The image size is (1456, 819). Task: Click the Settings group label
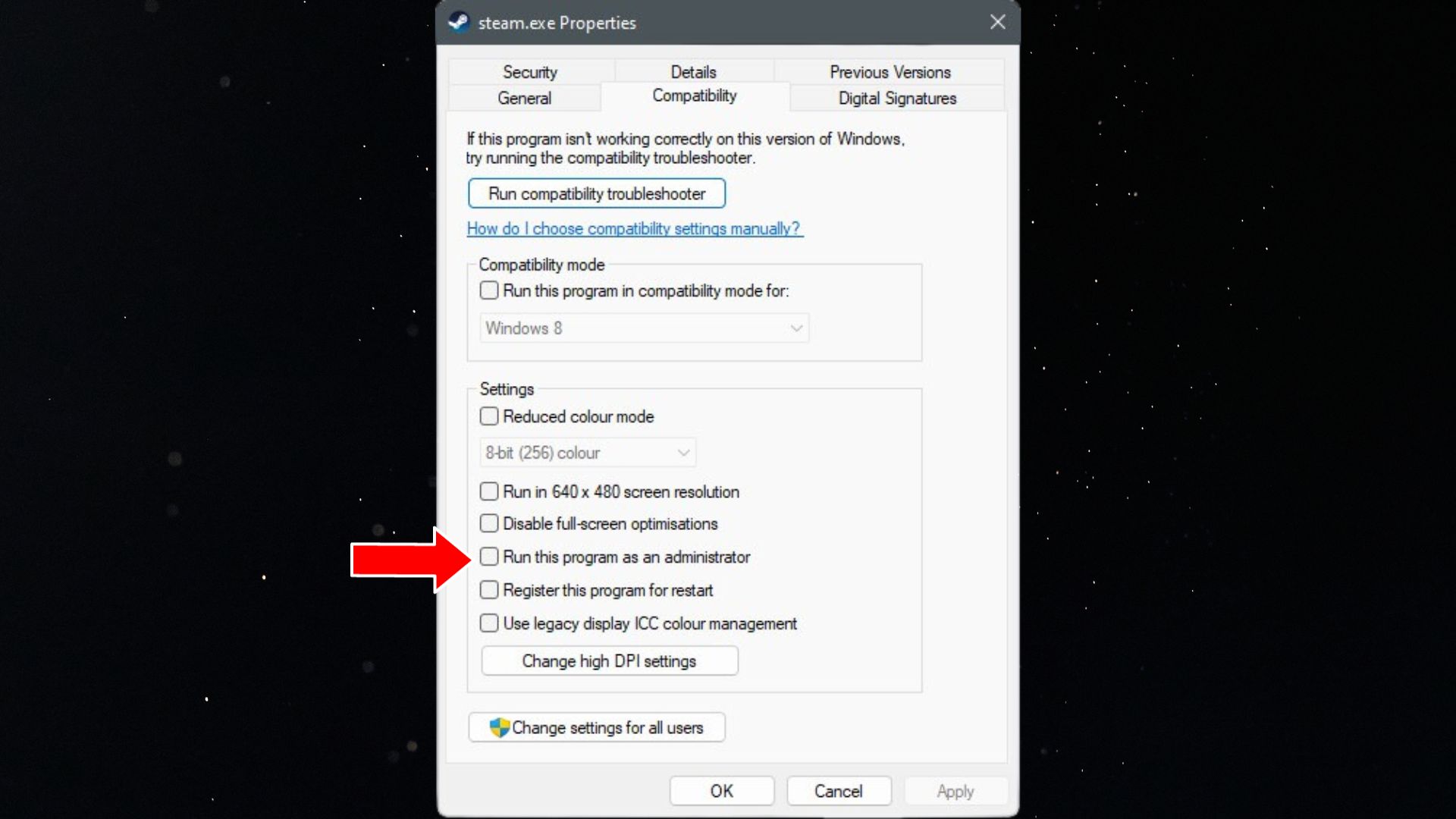[x=507, y=389]
